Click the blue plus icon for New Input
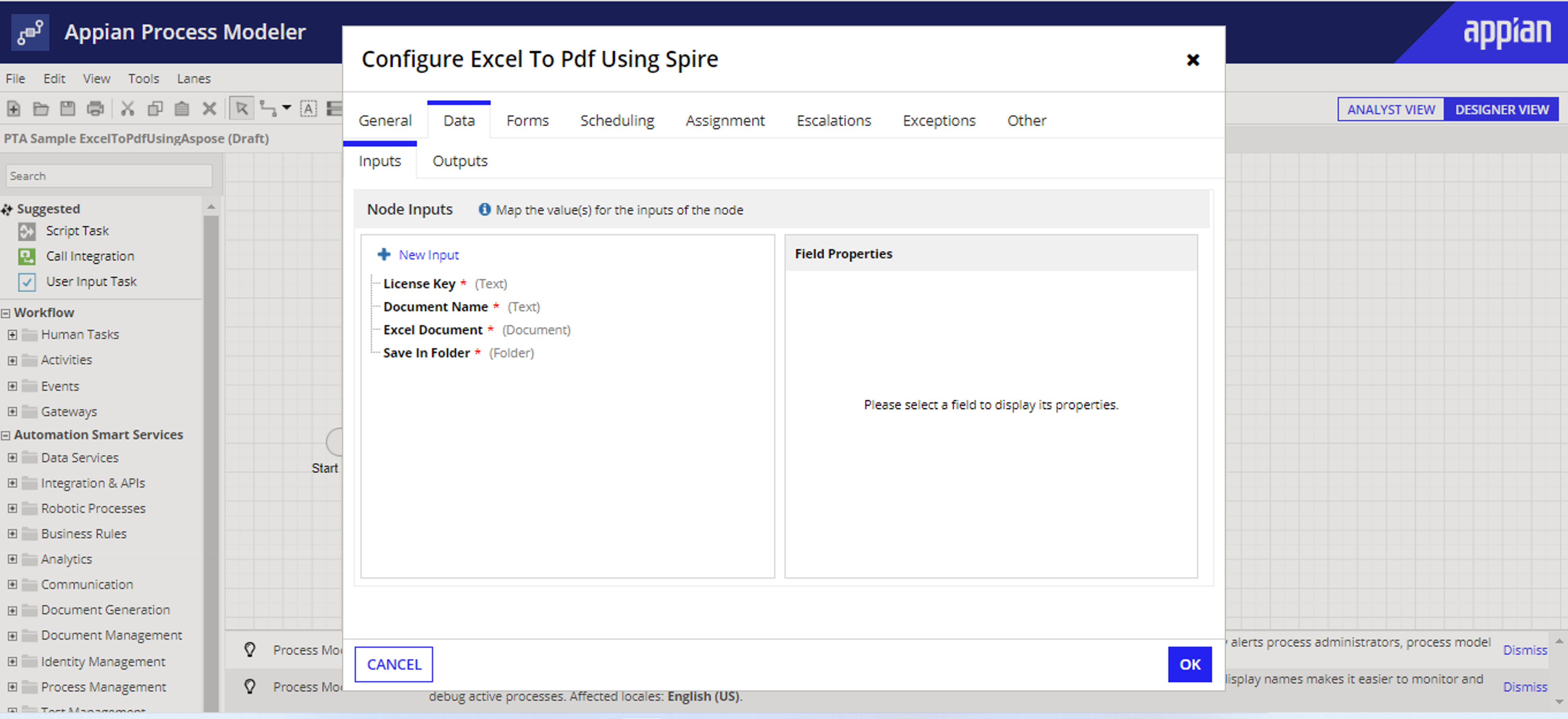Screen dimensions: 1568x719 coord(383,254)
